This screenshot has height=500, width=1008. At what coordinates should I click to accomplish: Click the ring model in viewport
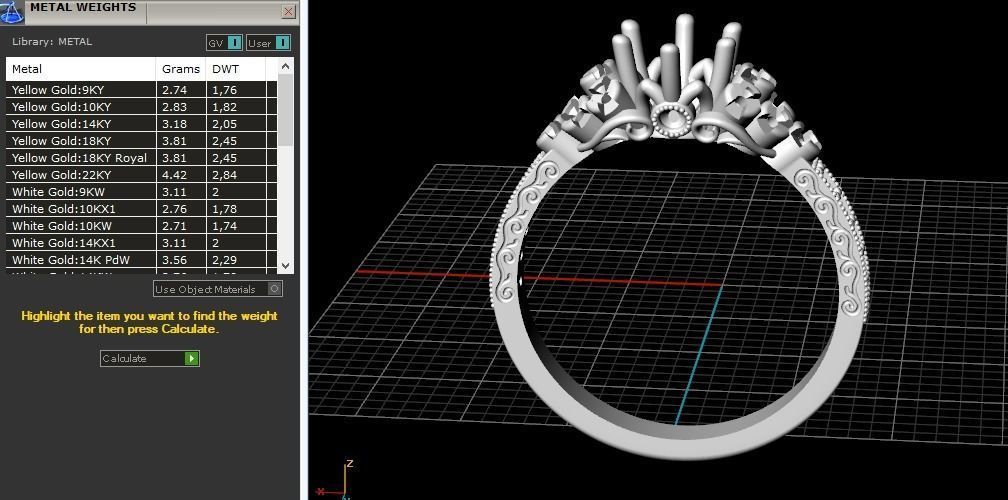[x=680, y=238]
